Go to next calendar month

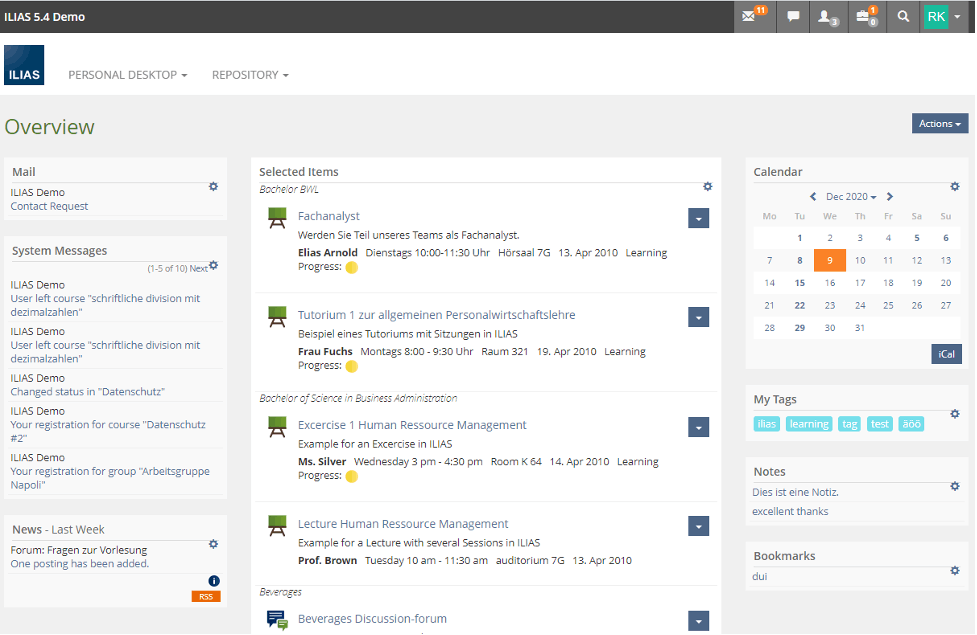click(x=890, y=196)
